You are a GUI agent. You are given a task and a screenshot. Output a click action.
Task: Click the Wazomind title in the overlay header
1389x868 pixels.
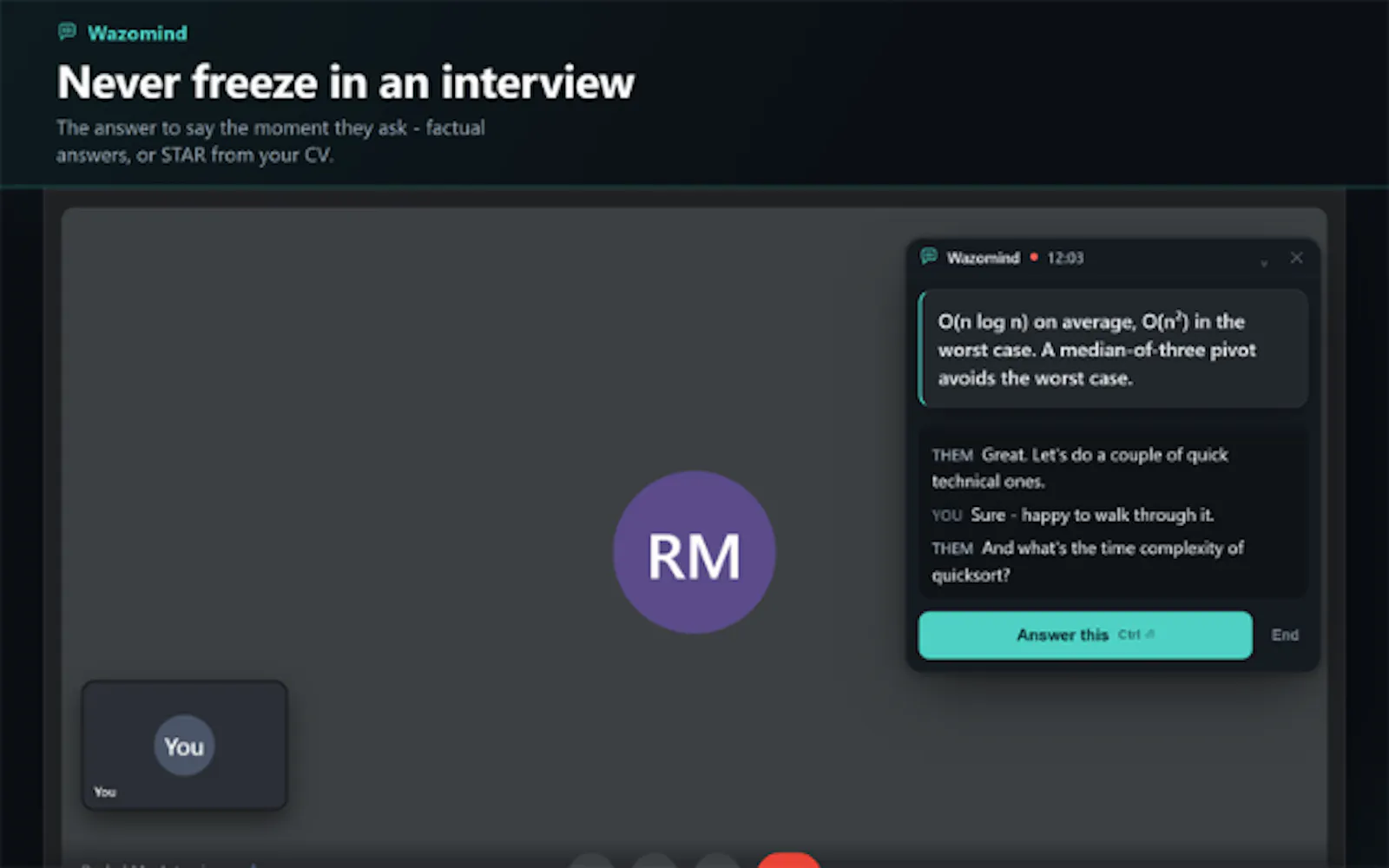(x=983, y=258)
